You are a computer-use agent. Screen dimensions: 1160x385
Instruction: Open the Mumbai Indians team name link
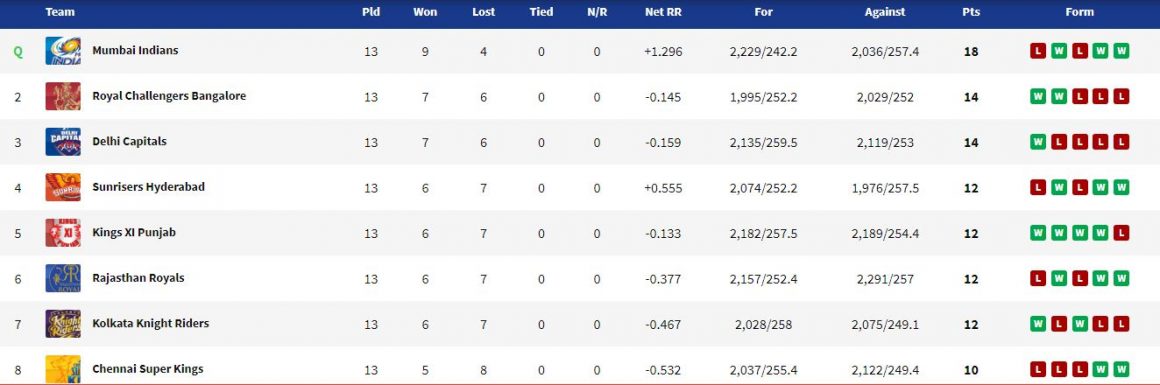coord(135,50)
